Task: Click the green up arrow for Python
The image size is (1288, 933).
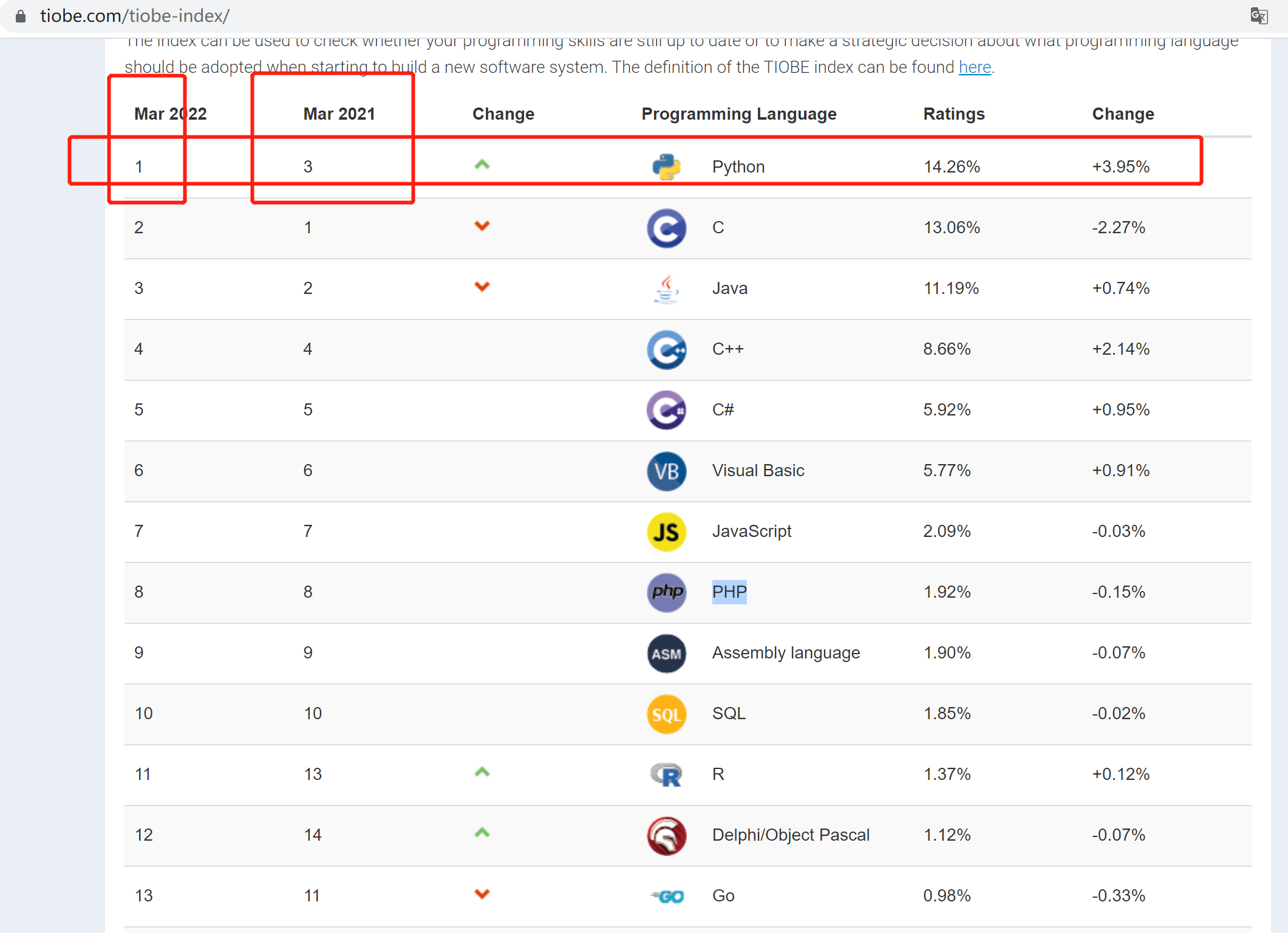Action: click(482, 165)
